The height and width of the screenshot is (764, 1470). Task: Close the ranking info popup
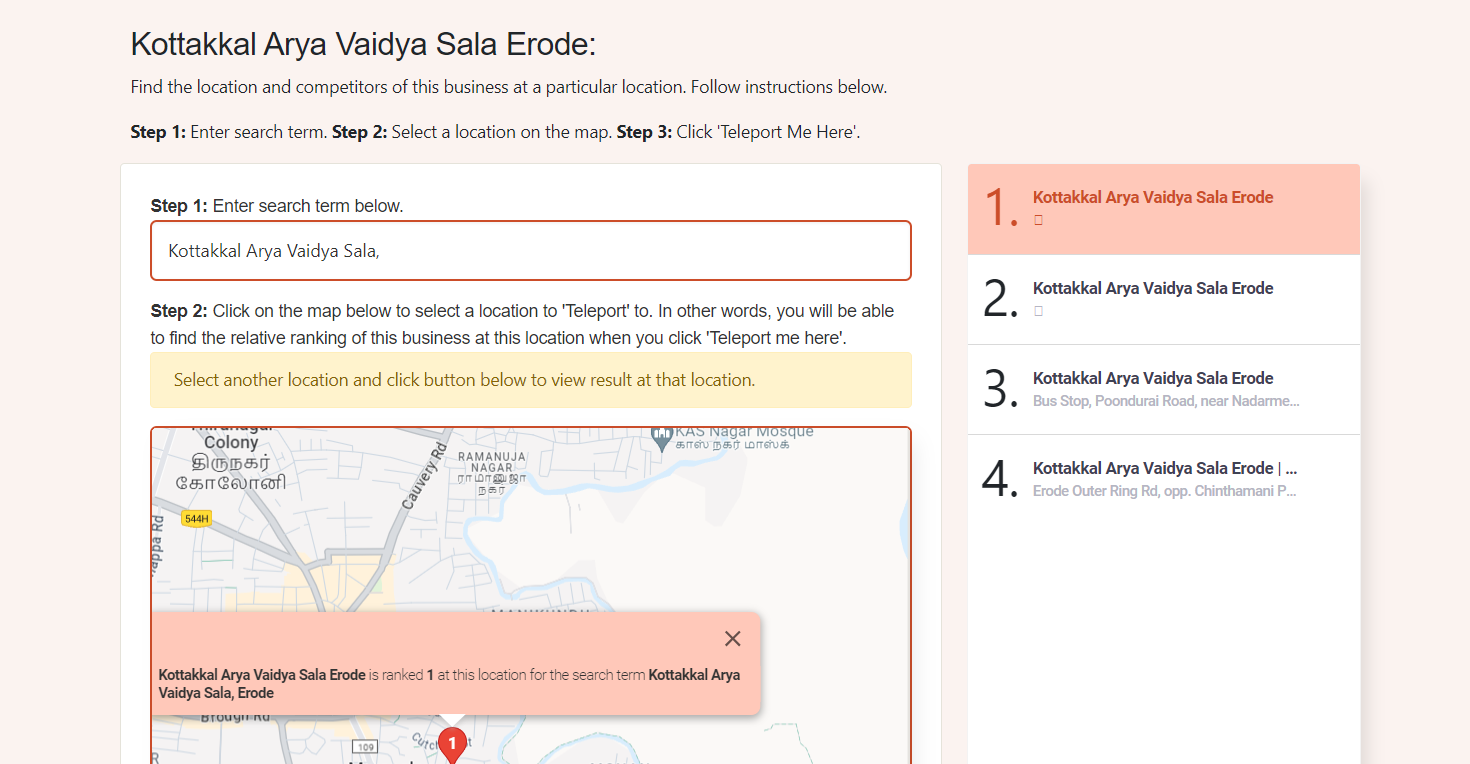(732, 639)
